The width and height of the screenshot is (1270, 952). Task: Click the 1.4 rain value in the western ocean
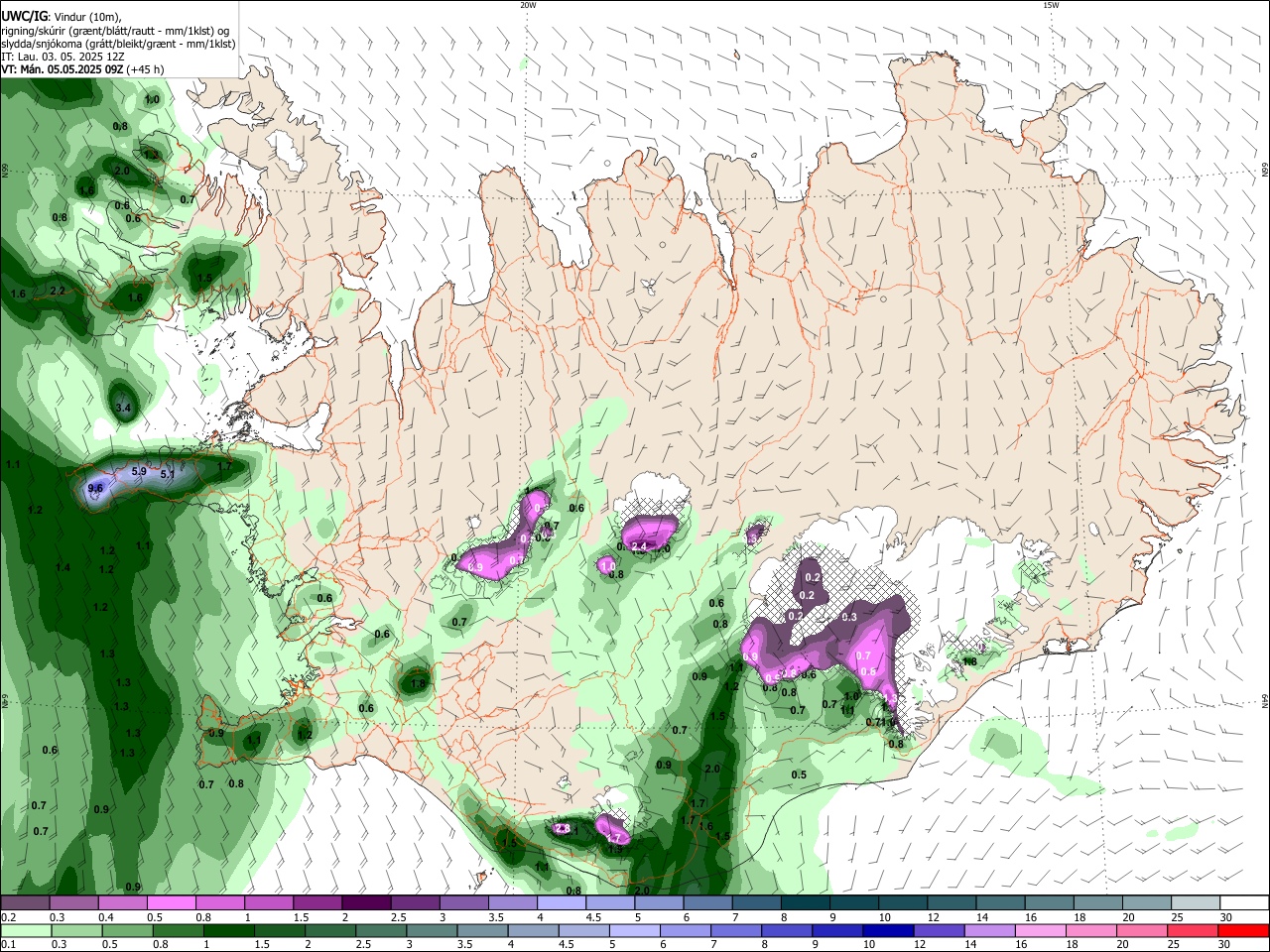(63, 567)
